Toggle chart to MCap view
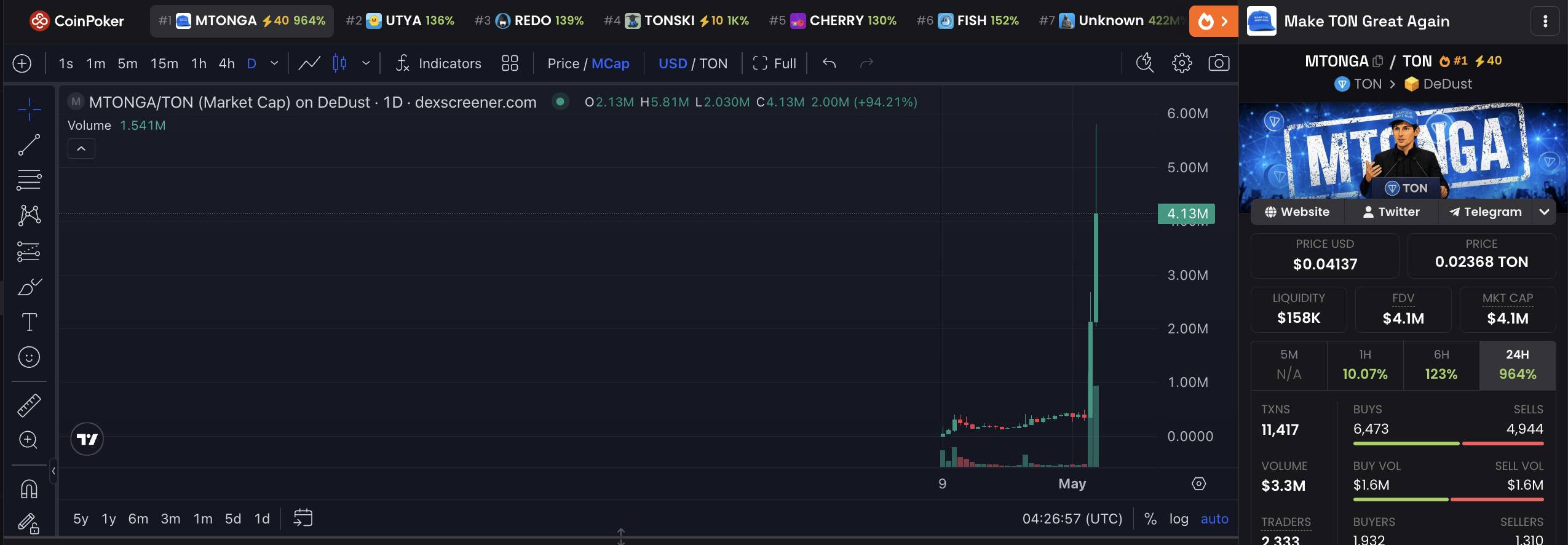This screenshot has width=1568, height=545. 611,63
